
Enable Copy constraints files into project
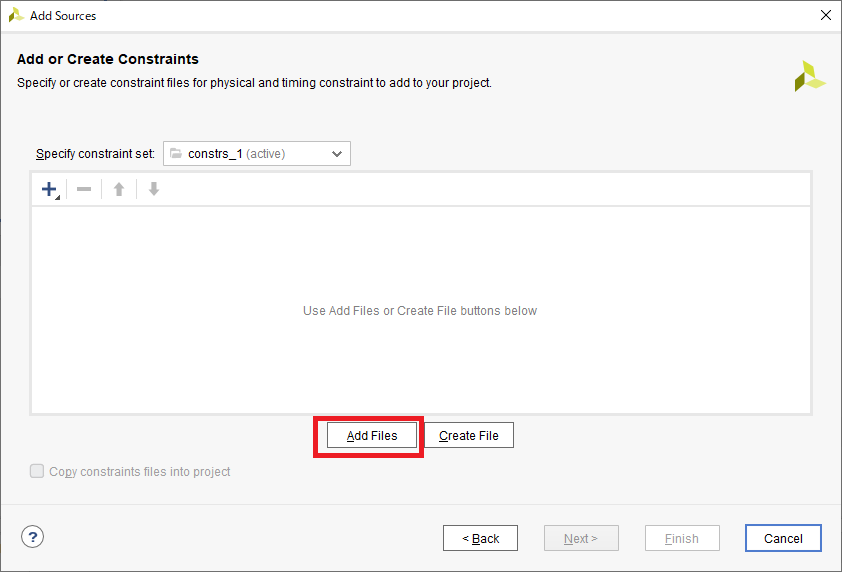pyautogui.click(x=37, y=471)
